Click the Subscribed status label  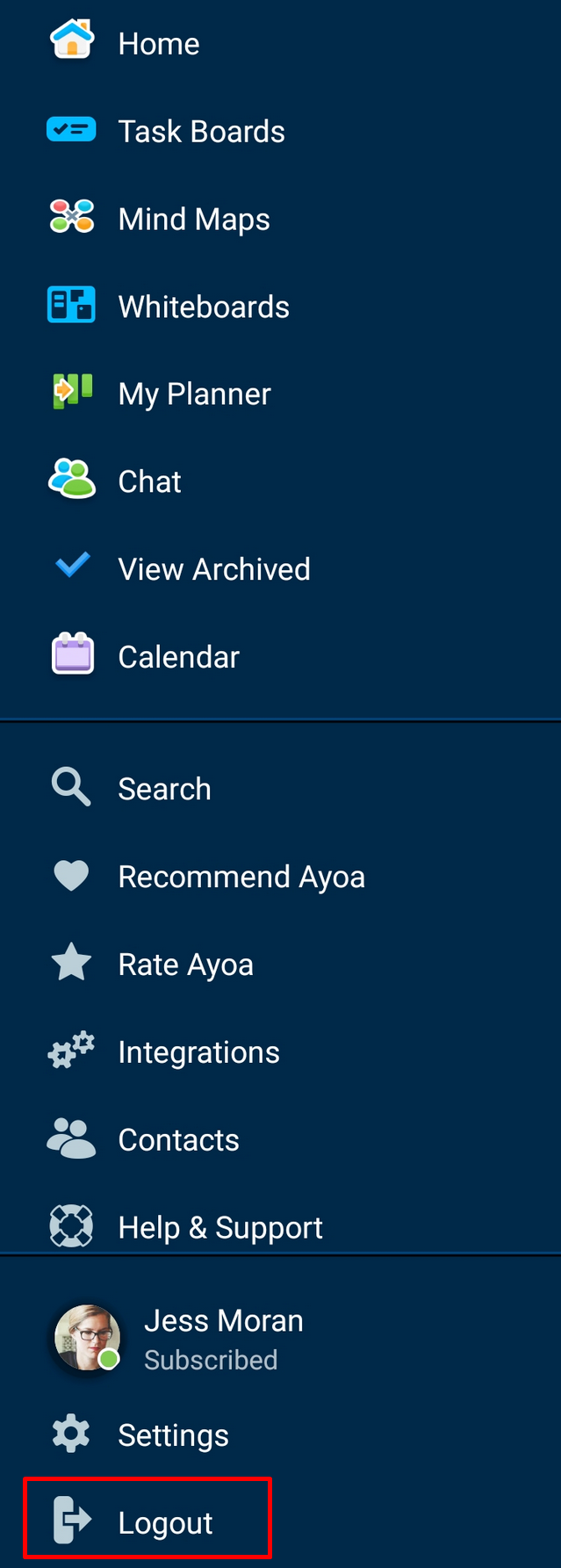(211, 1360)
